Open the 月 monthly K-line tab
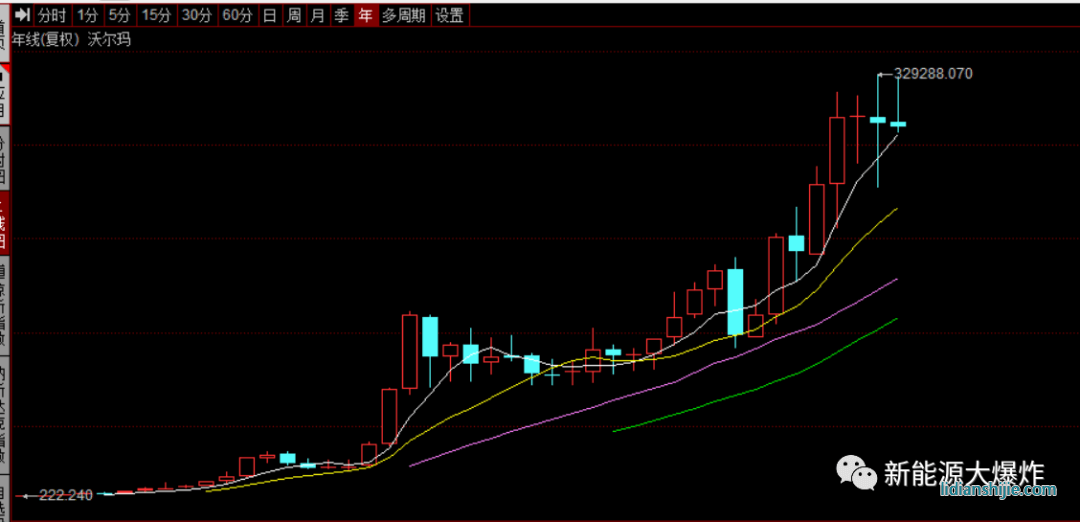 coord(317,15)
